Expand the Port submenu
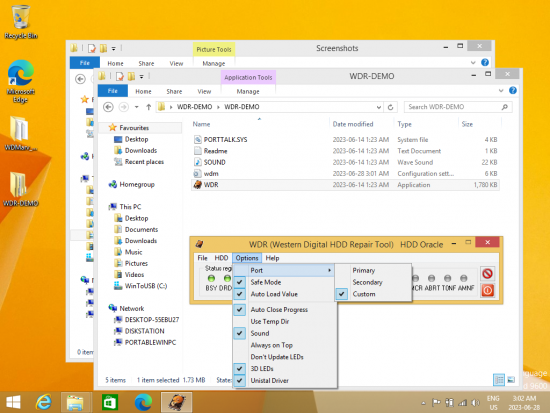This screenshot has height=413, width=550. tap(283, 271)
